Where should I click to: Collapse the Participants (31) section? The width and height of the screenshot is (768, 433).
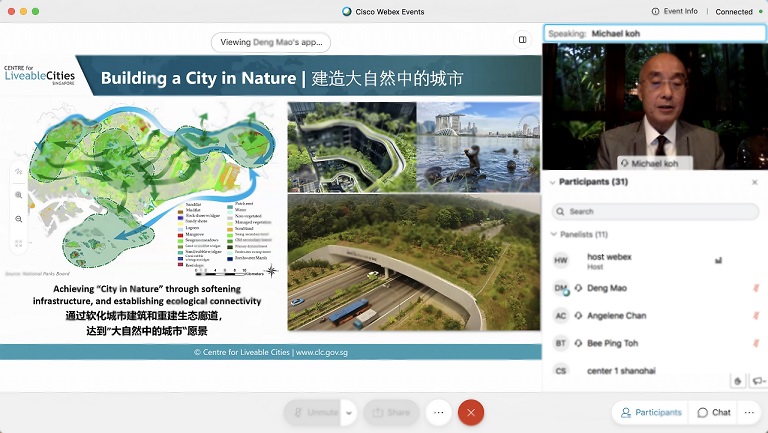(x=551, y=182)
